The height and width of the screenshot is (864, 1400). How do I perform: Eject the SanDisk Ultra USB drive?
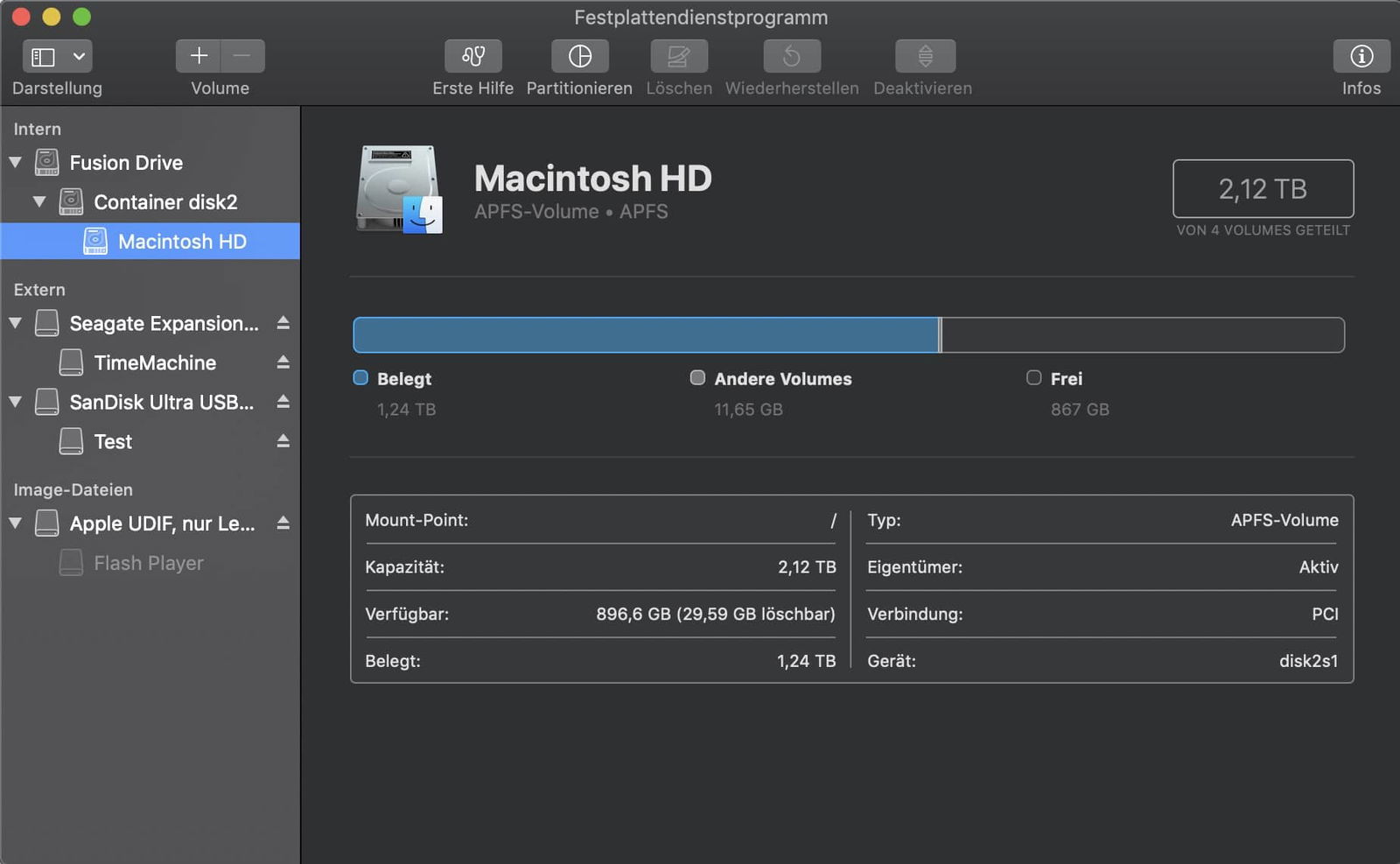pyautogui.click(x=283, y=402)
